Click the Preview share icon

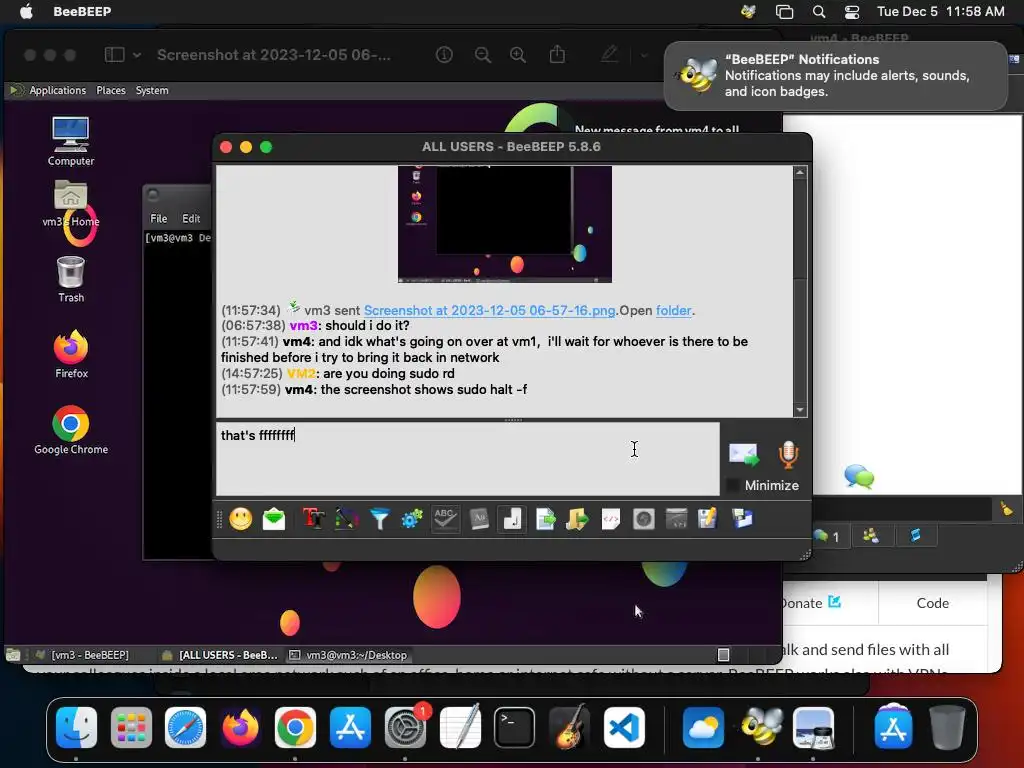(557, 54)
